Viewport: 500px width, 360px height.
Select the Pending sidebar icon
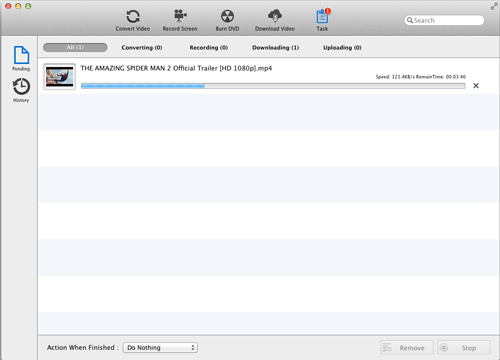pos(21,59)
